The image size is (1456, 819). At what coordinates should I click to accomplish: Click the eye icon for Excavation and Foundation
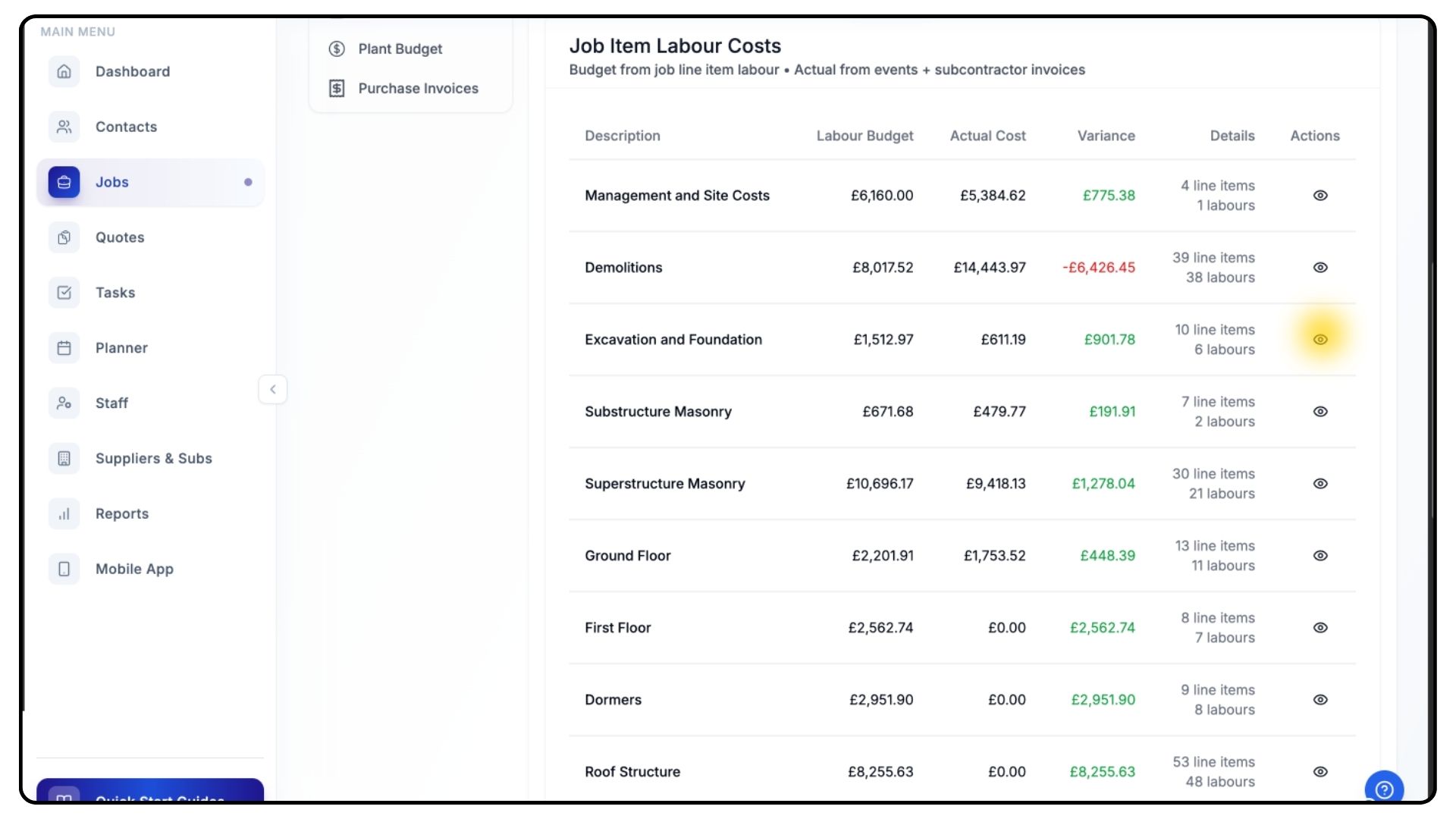(x=1320, y=340)
